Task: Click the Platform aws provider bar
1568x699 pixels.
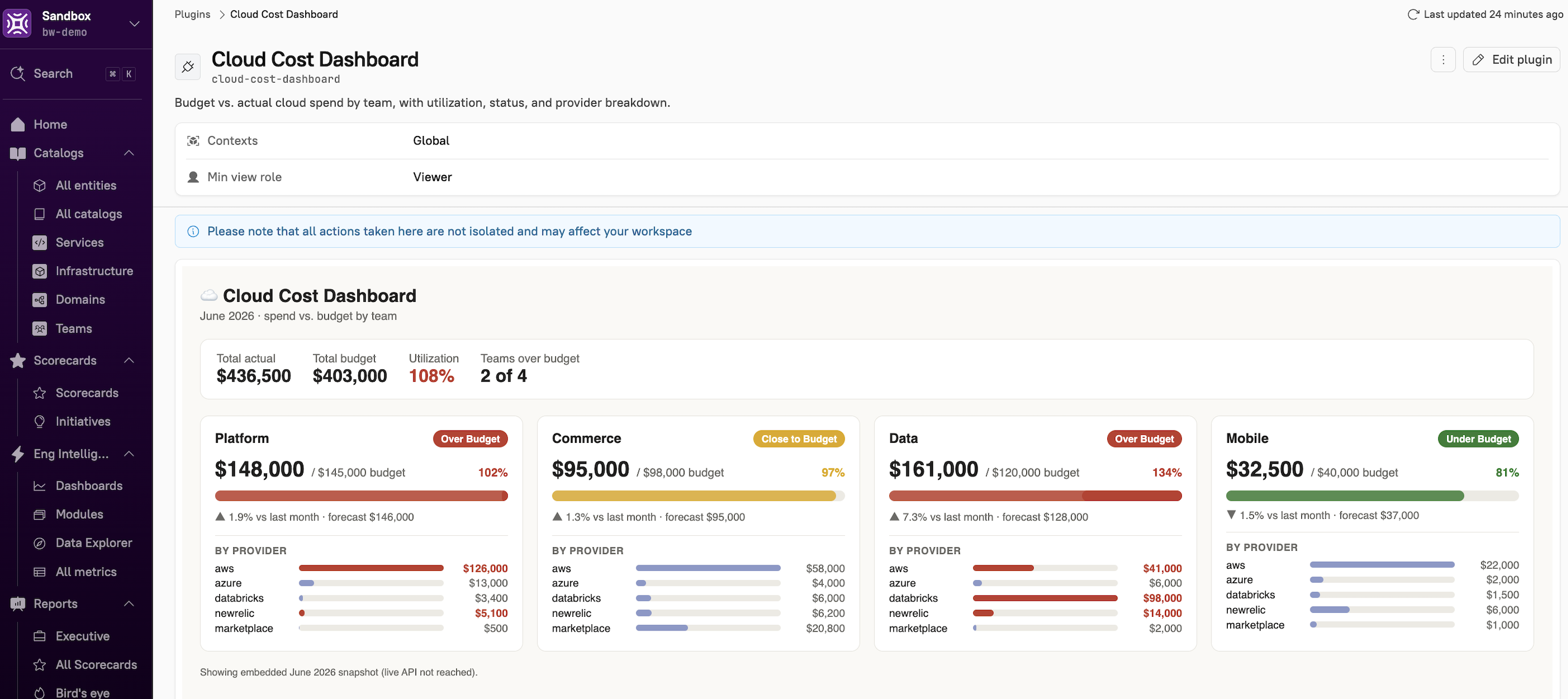Action: coord(371,568)
